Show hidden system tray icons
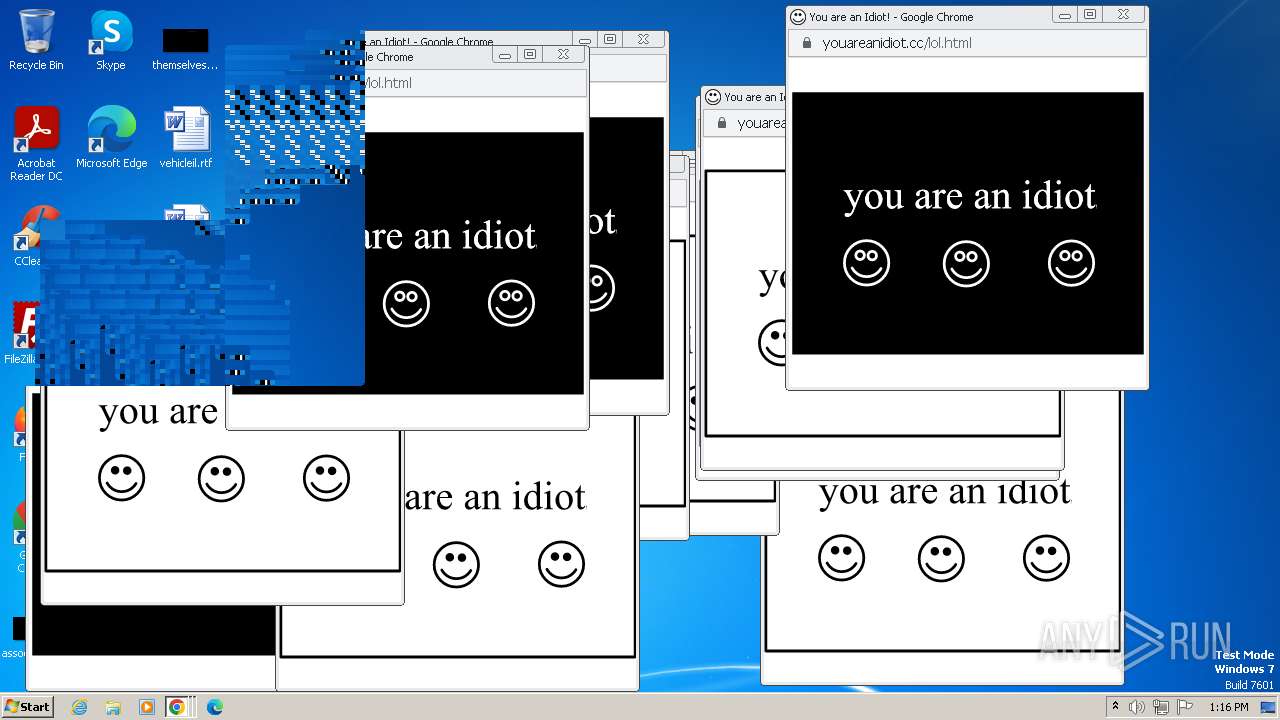1280x720 pixels. [x=1115, y=707]
